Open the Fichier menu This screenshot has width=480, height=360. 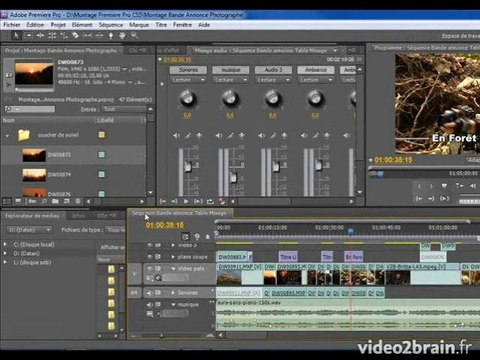tap(12, 25)
